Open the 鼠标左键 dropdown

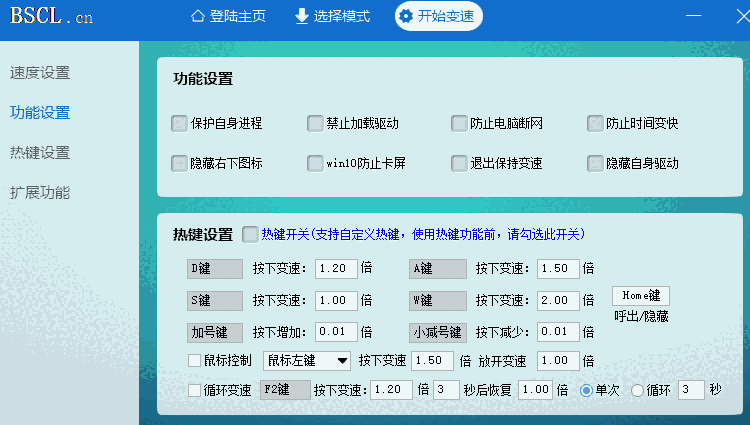click(307, 361)
